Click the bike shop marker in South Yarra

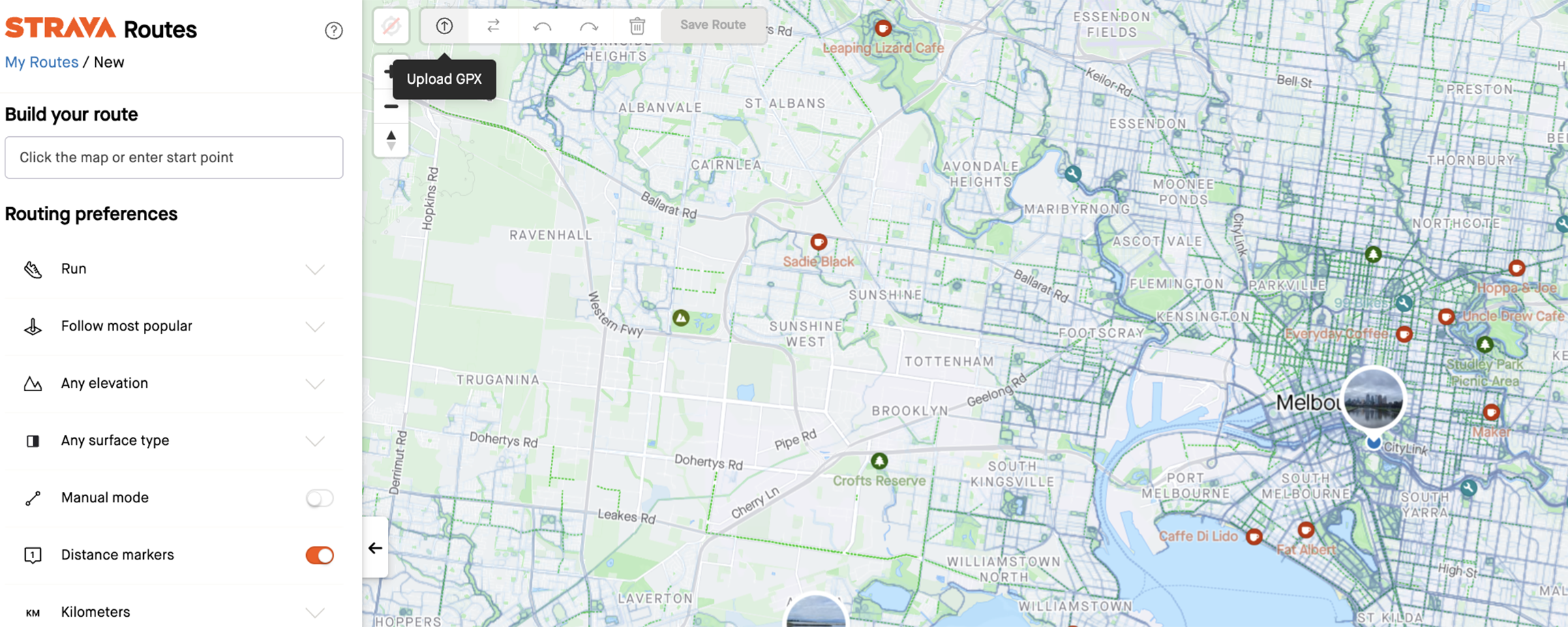pyautogui.click(x=1468, y=488)
